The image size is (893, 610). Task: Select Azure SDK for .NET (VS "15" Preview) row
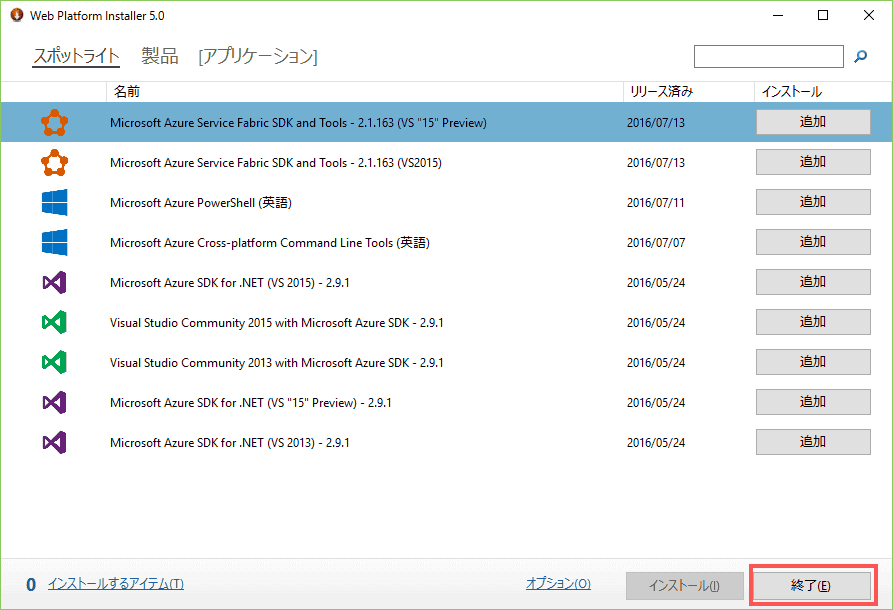point(446,403)
